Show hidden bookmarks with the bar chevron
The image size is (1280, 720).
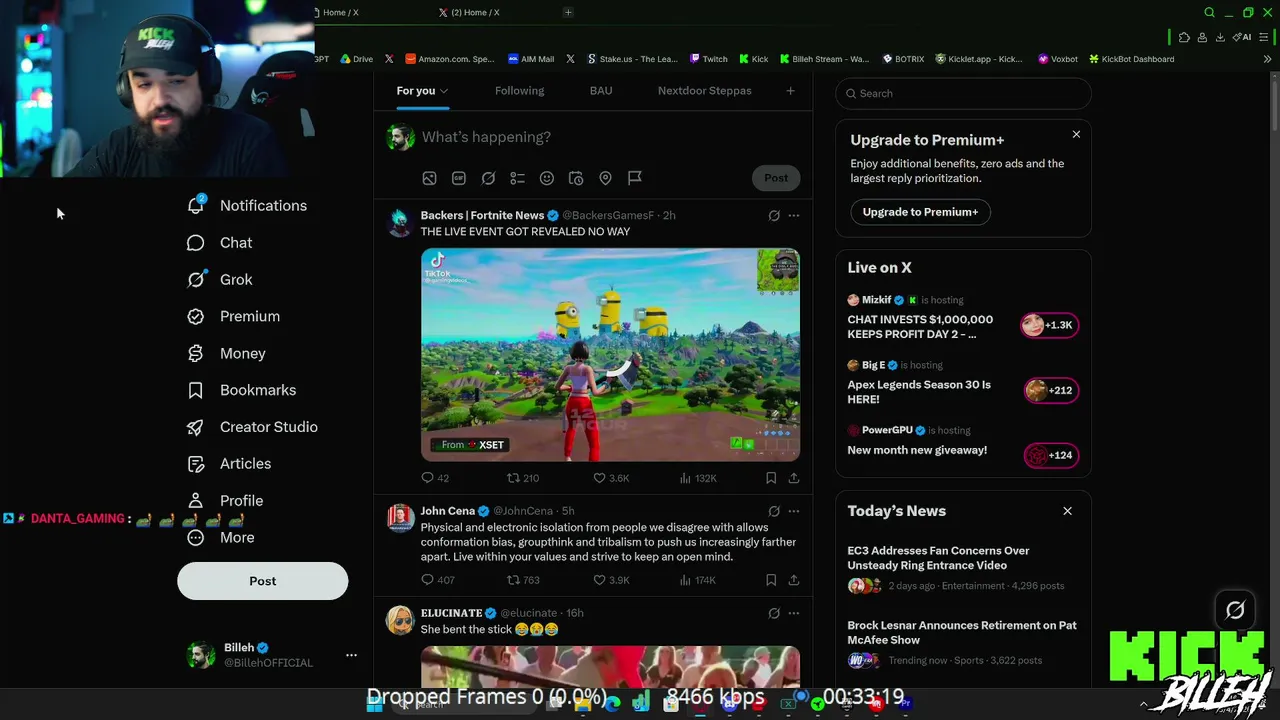(1267, 59)
